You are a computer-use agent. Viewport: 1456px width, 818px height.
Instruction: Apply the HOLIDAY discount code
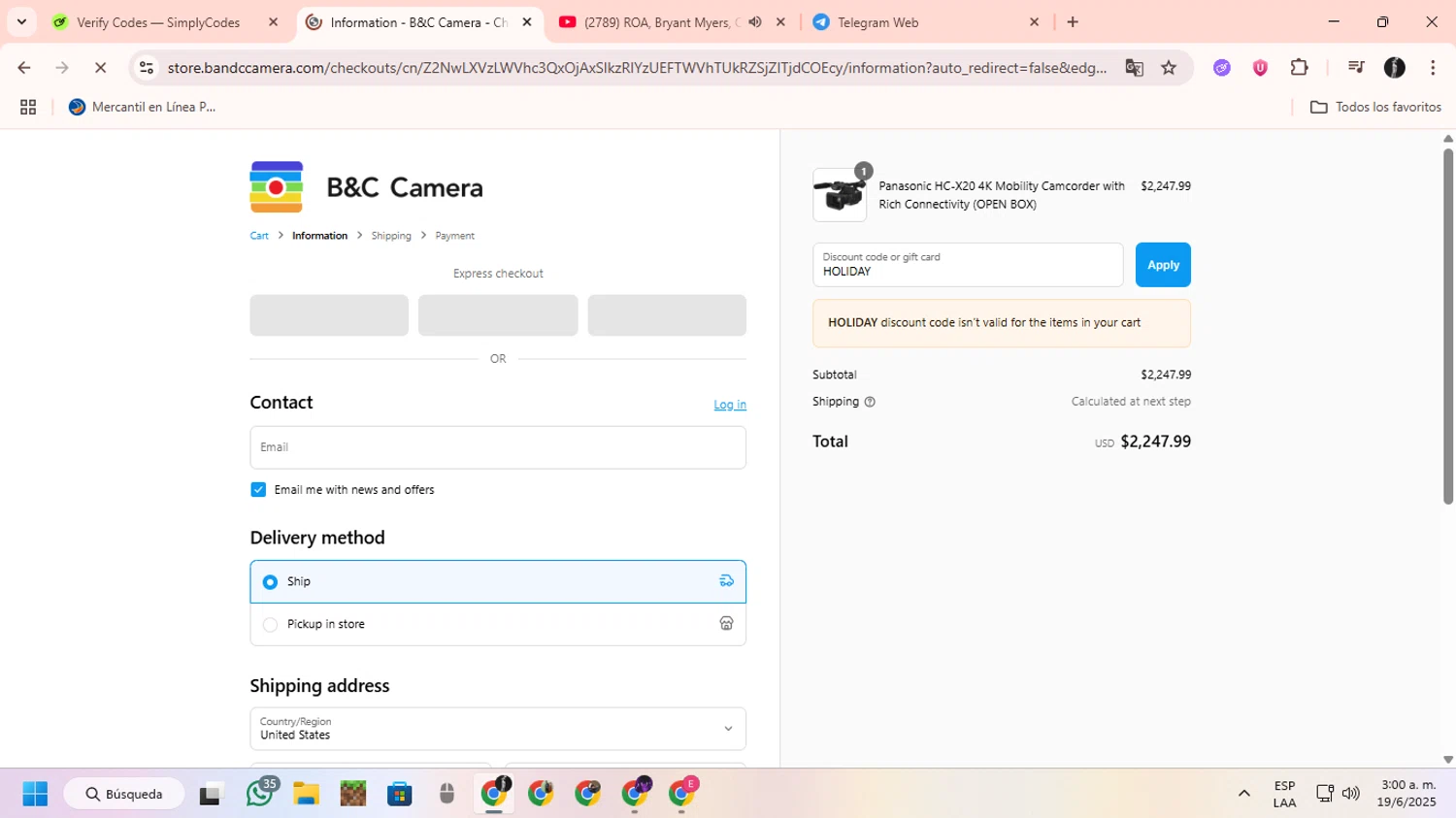click(1163, 265)
